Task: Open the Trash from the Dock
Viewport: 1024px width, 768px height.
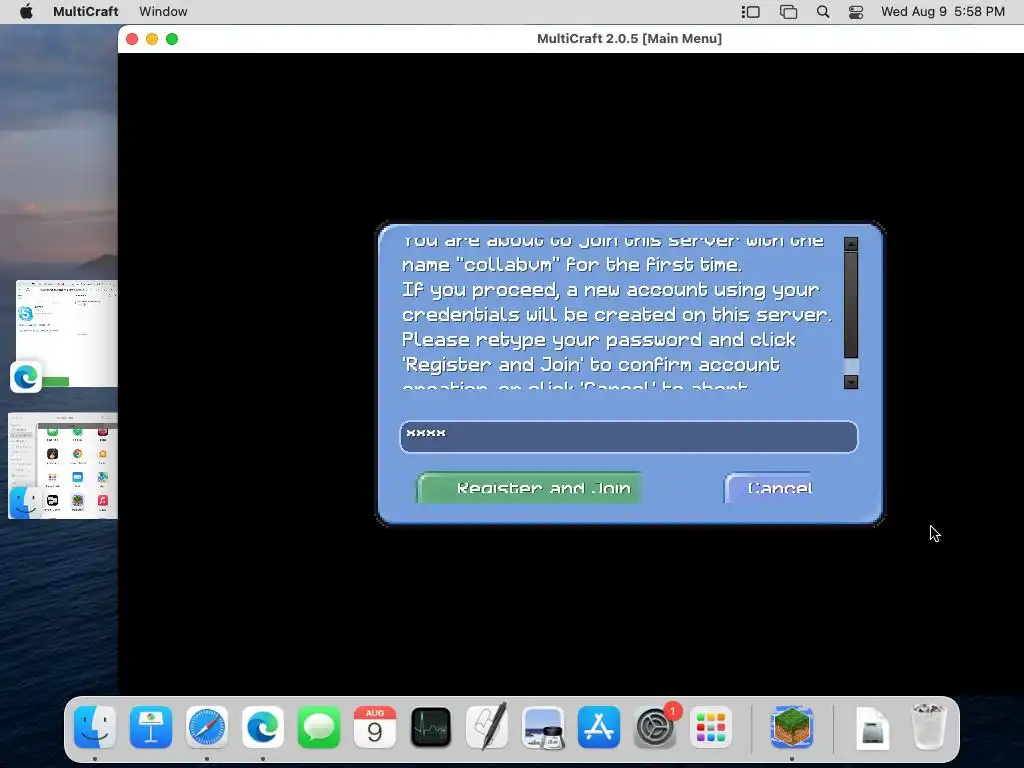Action: (929, 727)
